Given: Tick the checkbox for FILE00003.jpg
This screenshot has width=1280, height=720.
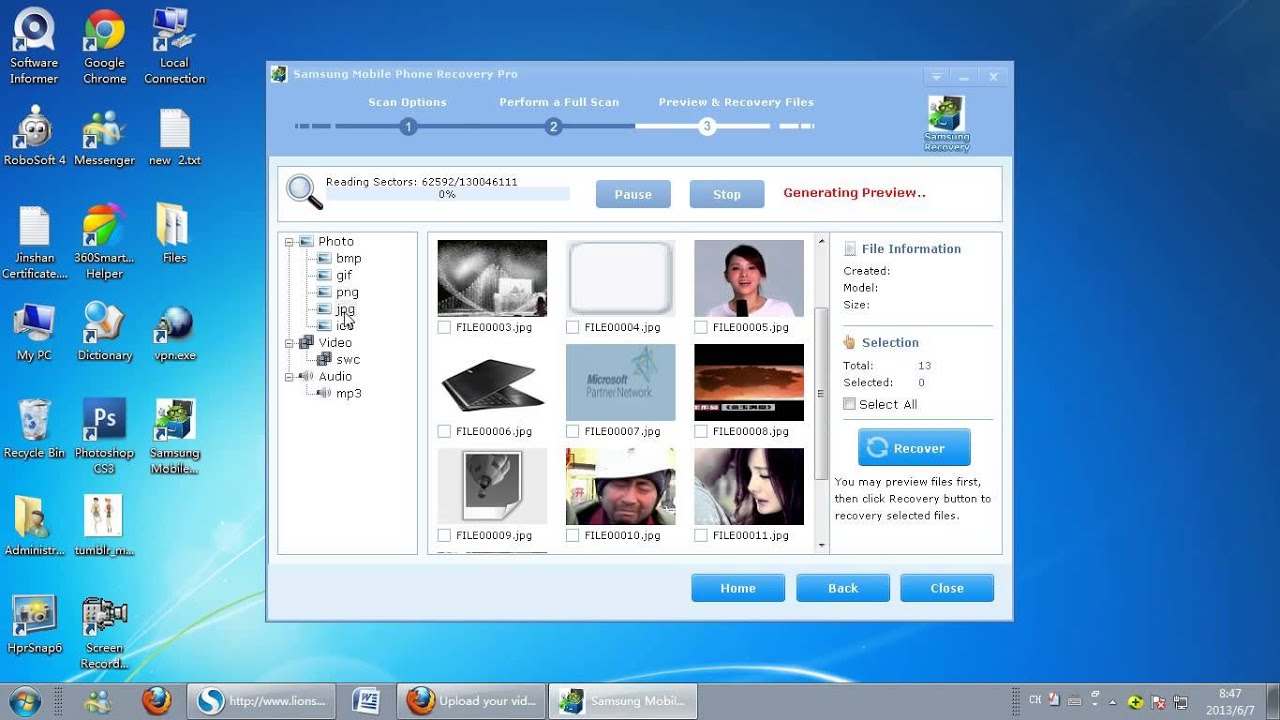Looking at the screenshot, I should 444,327.
